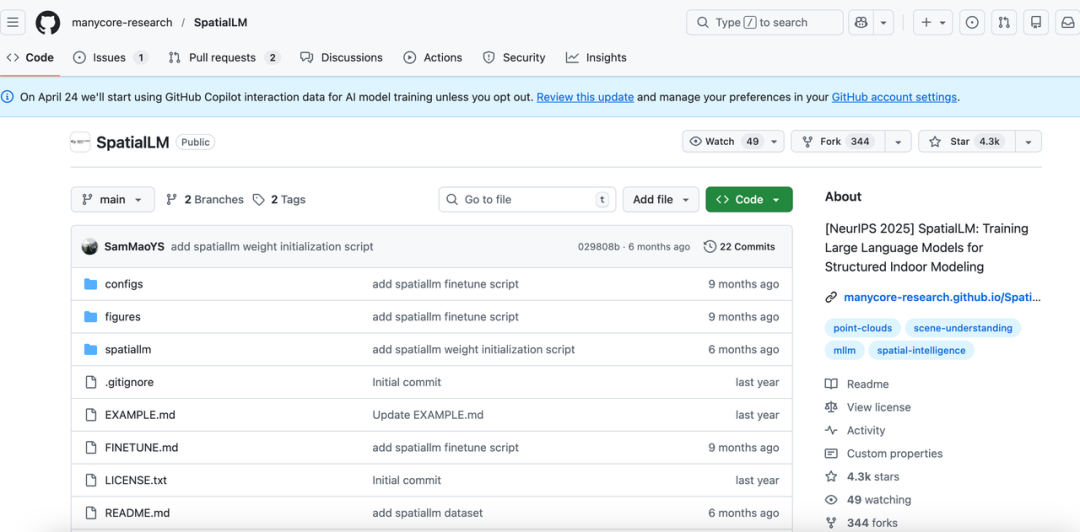1080x532 pixels.
Task: Expand the green Code dropdown
Action: (748, 200)
